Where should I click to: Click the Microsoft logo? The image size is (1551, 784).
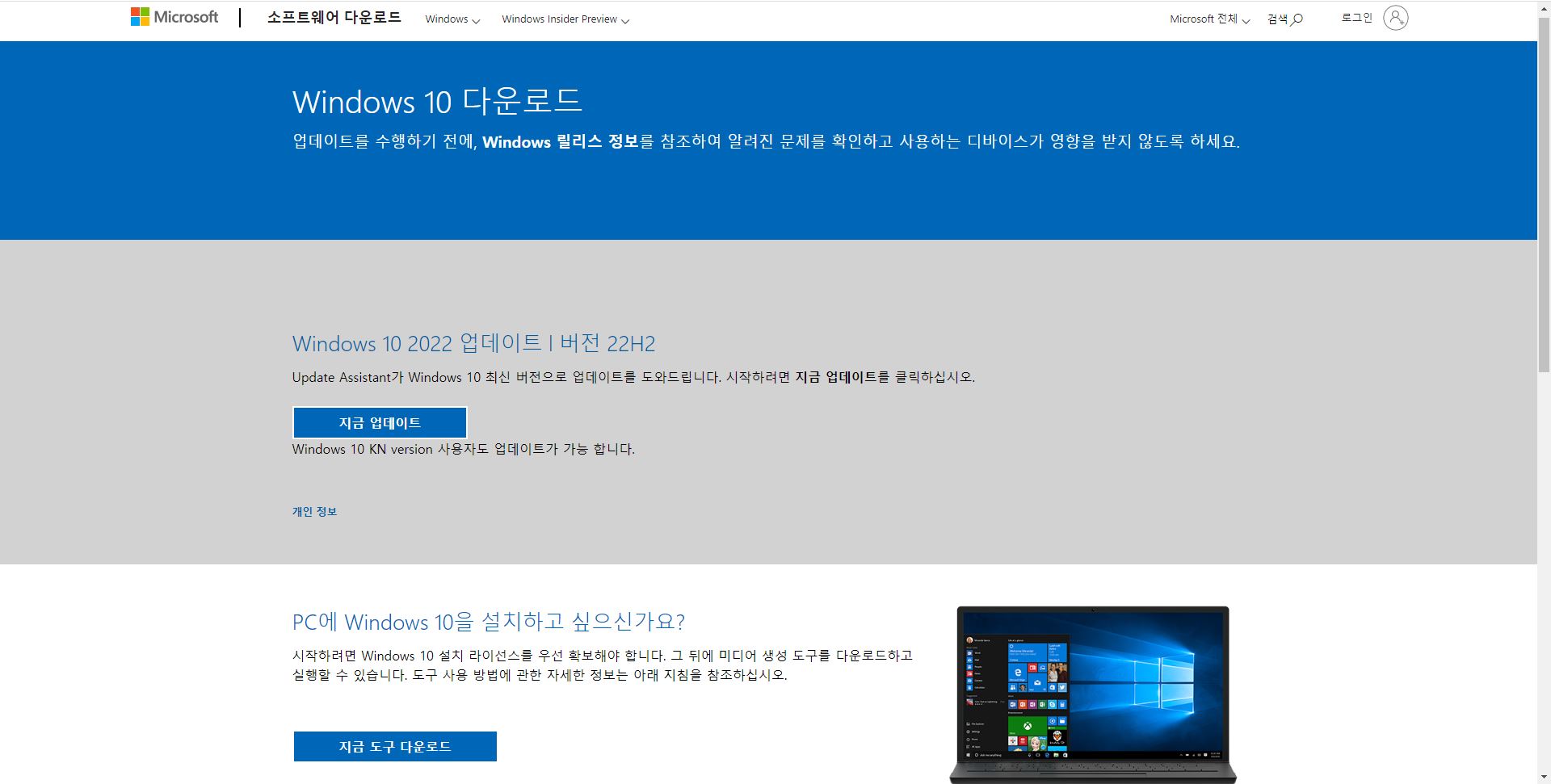[174, 17]
